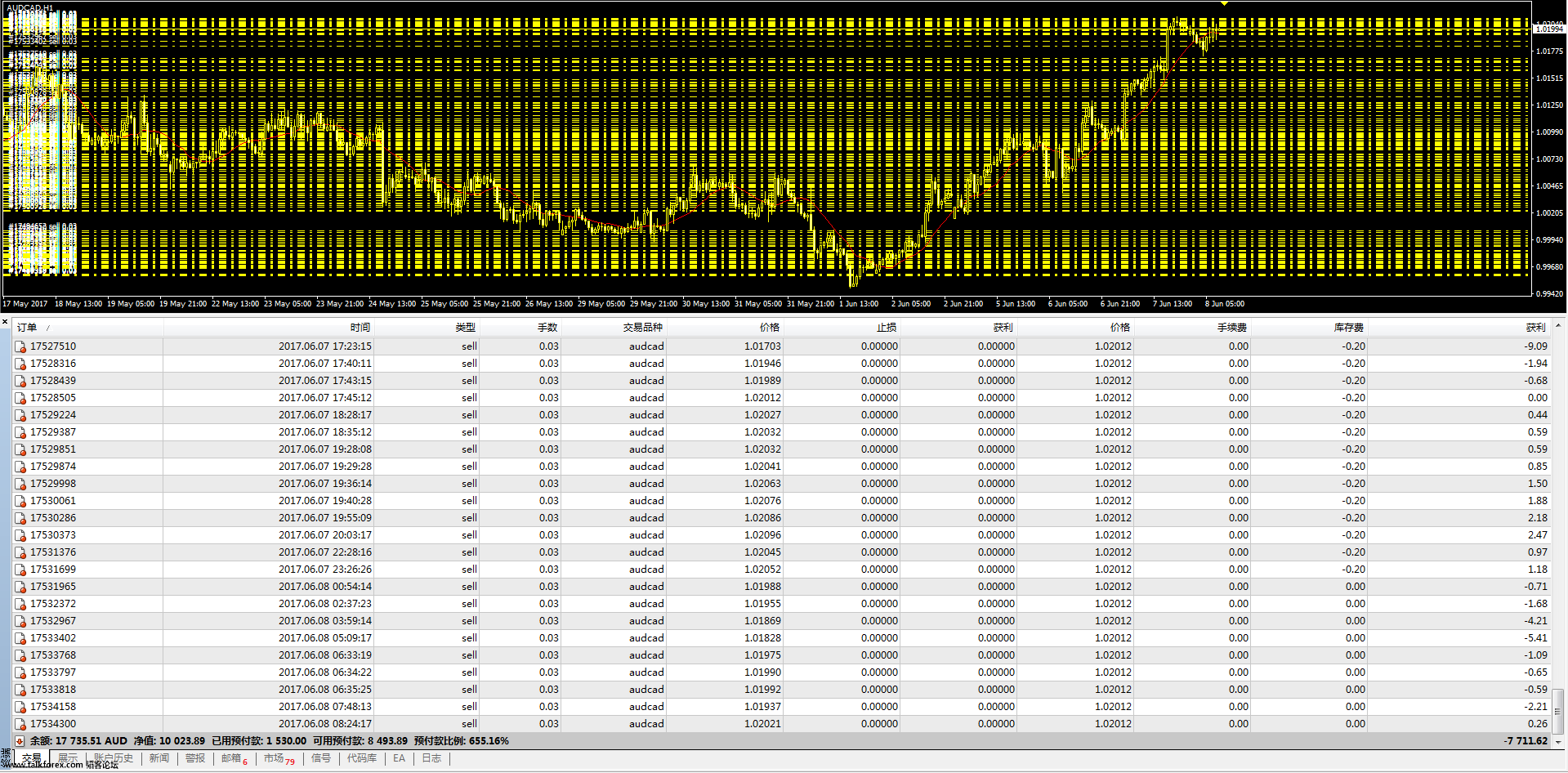Sort orders by the 库存费 column header

(x=1310, y=328)
